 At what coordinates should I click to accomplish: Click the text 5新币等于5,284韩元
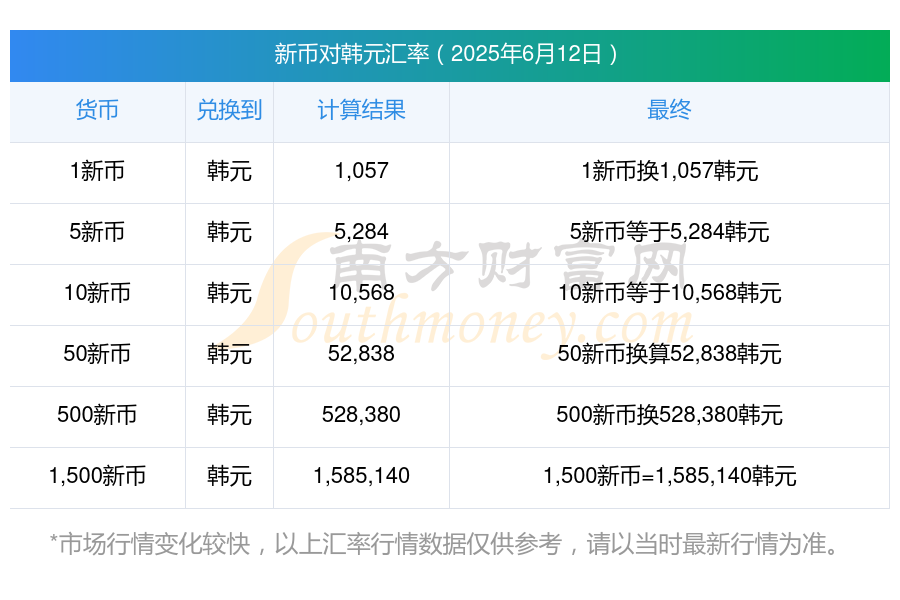(x=669, y=232)
